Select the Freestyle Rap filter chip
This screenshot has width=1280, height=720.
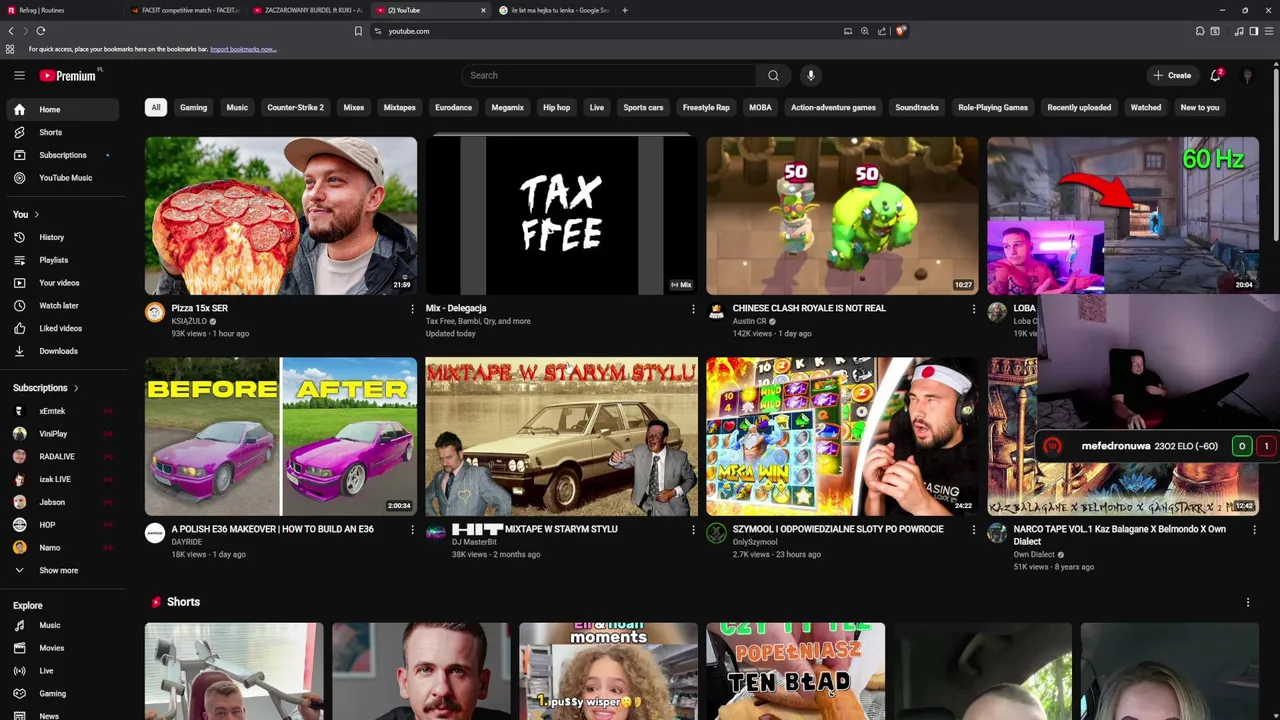click(x=706, y=107)
